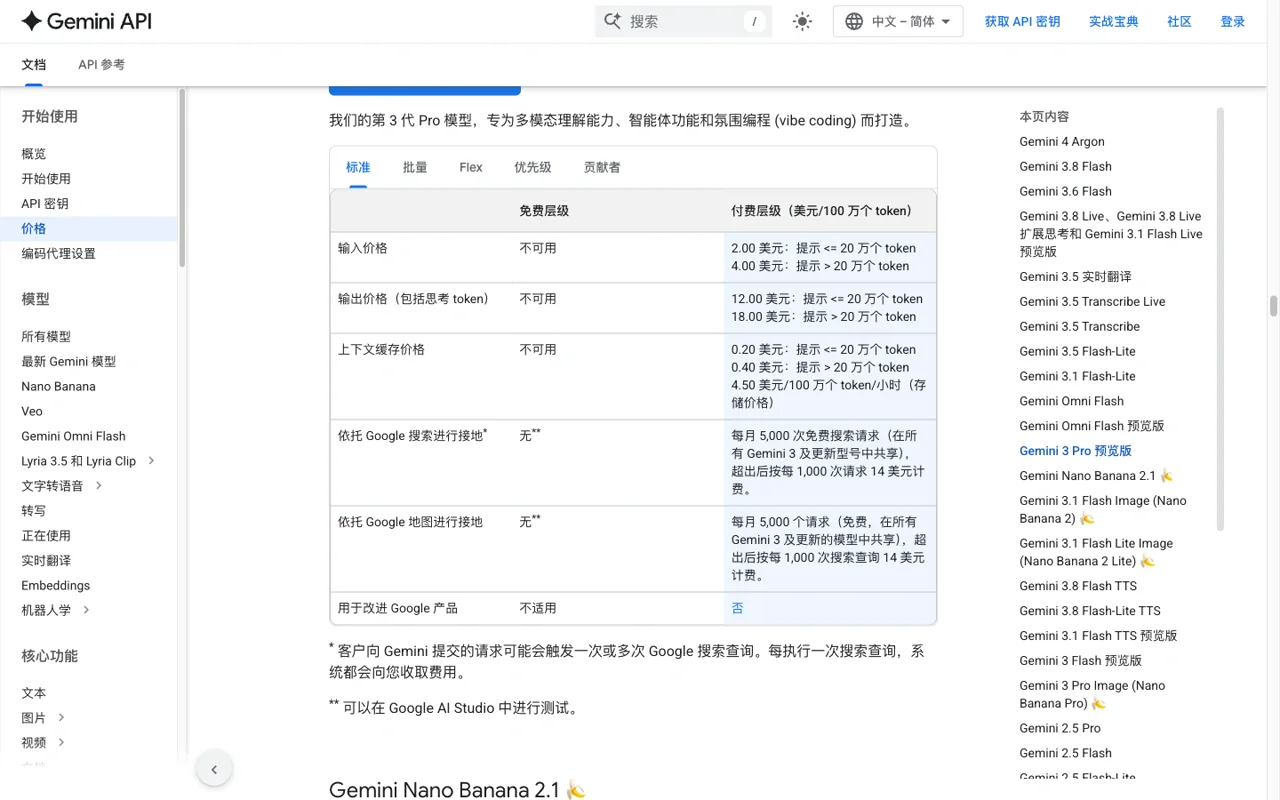Viewport: 1280px width, 800px height.
Task: Select the 标准 pricing tab
Action: click(358, 167)
